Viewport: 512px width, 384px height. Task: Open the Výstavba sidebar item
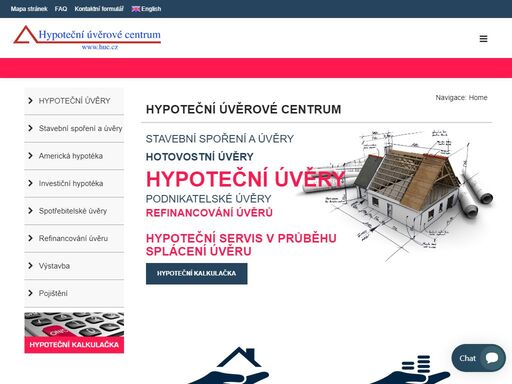pos(74,266)
